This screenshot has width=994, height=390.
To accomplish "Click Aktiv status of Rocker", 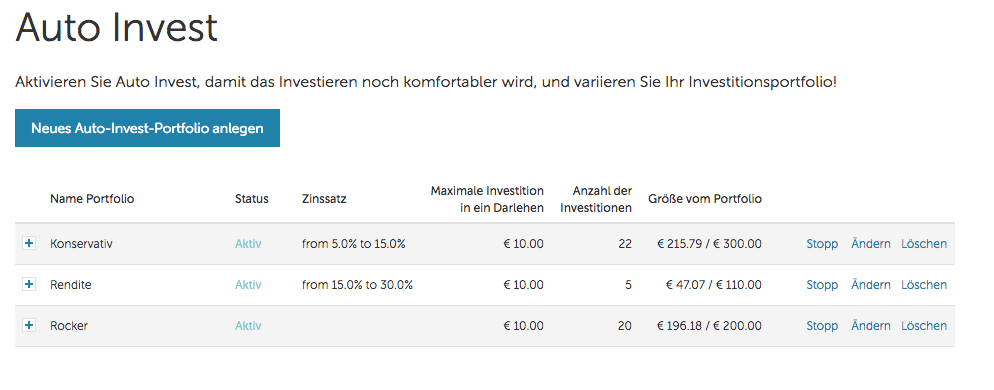I will 248,326.
